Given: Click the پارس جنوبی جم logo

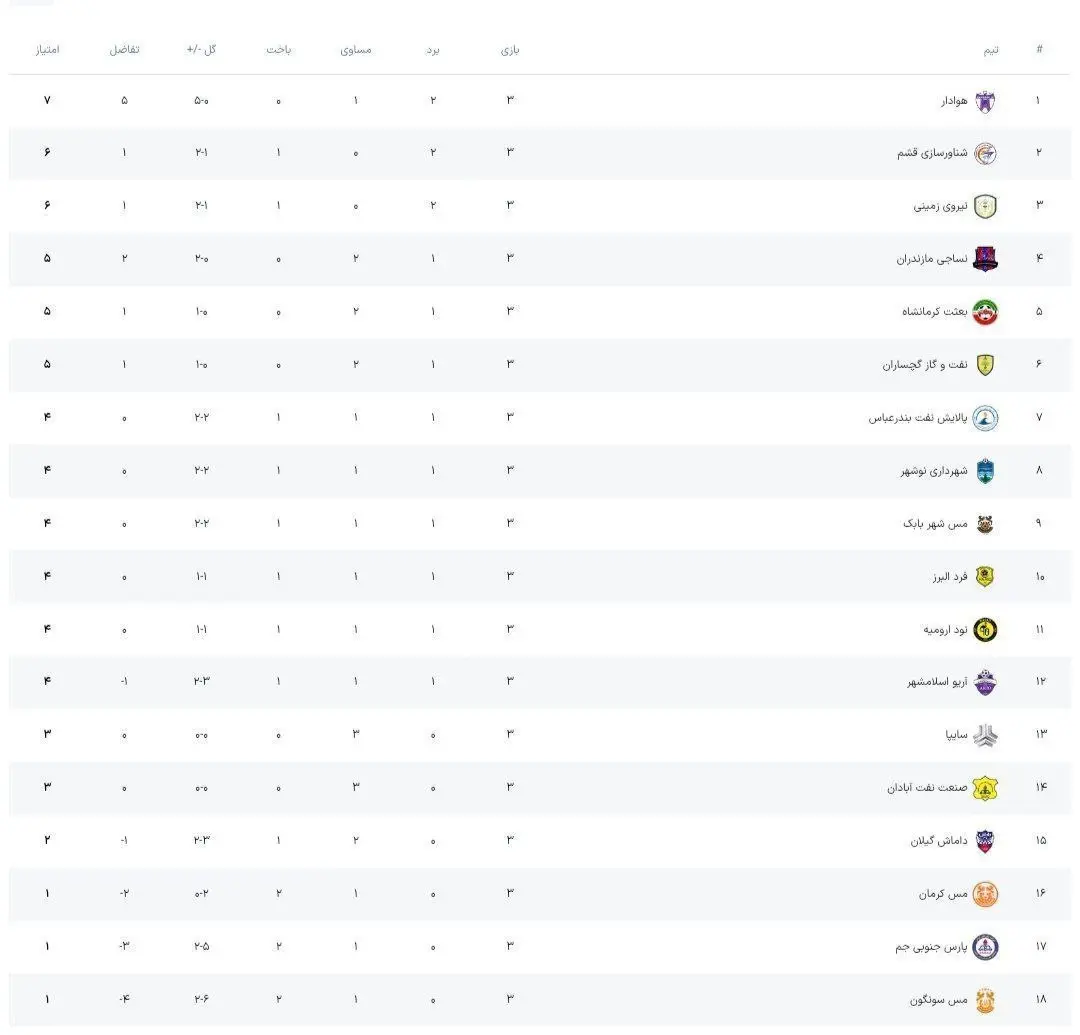Looking at the screenshot, I should 985,947.
